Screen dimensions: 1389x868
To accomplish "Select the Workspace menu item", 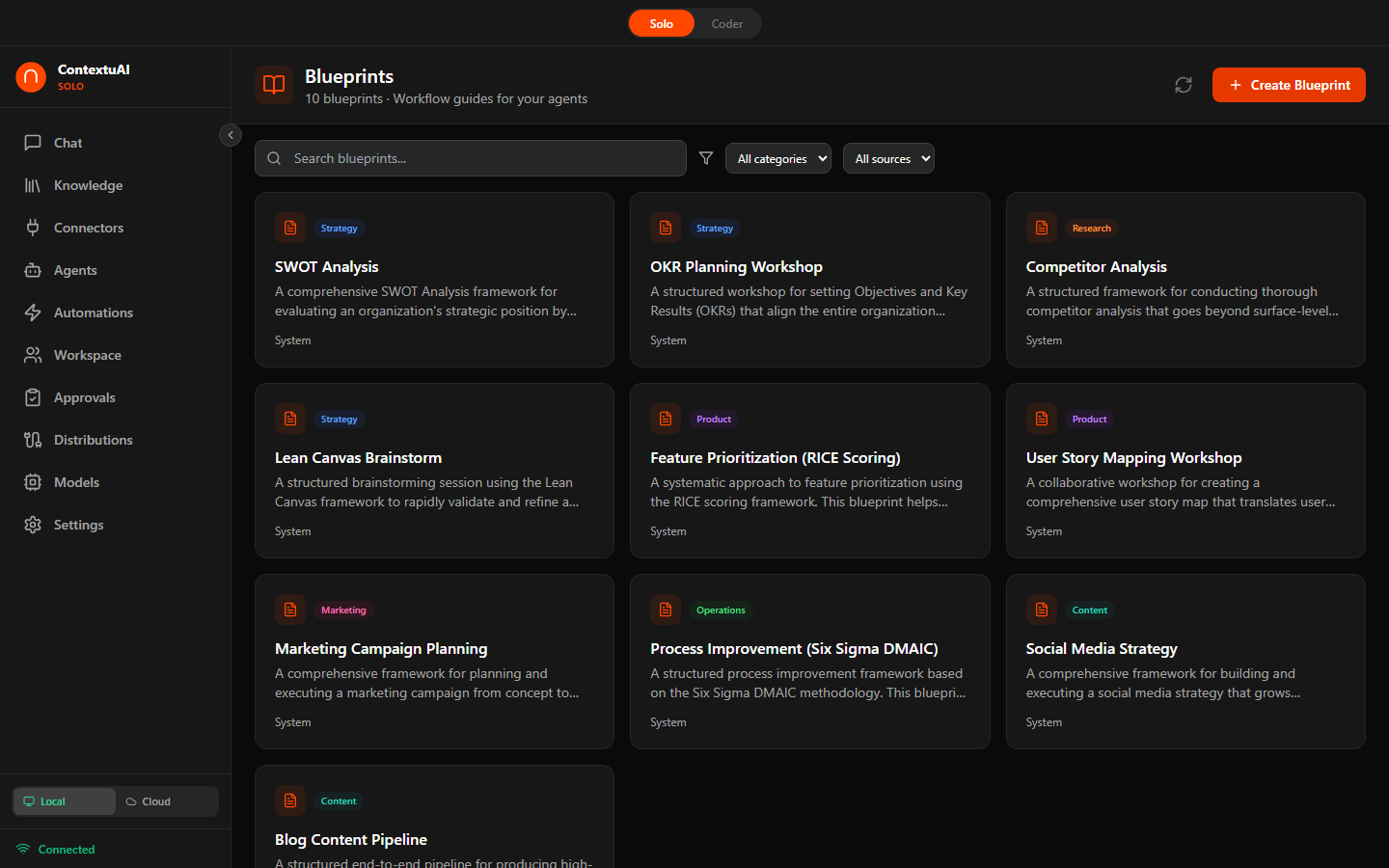I will coord(116,355).
